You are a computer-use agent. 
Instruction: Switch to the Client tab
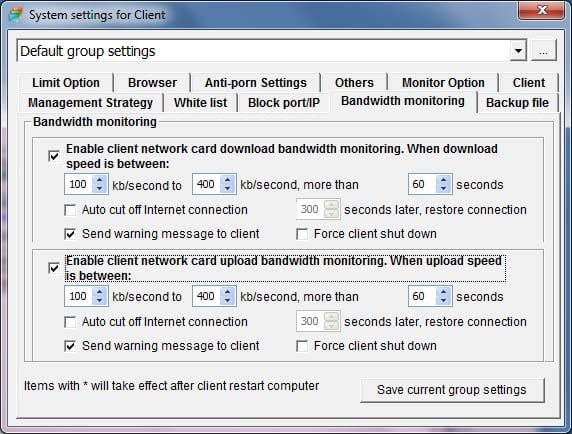[529, 83]
